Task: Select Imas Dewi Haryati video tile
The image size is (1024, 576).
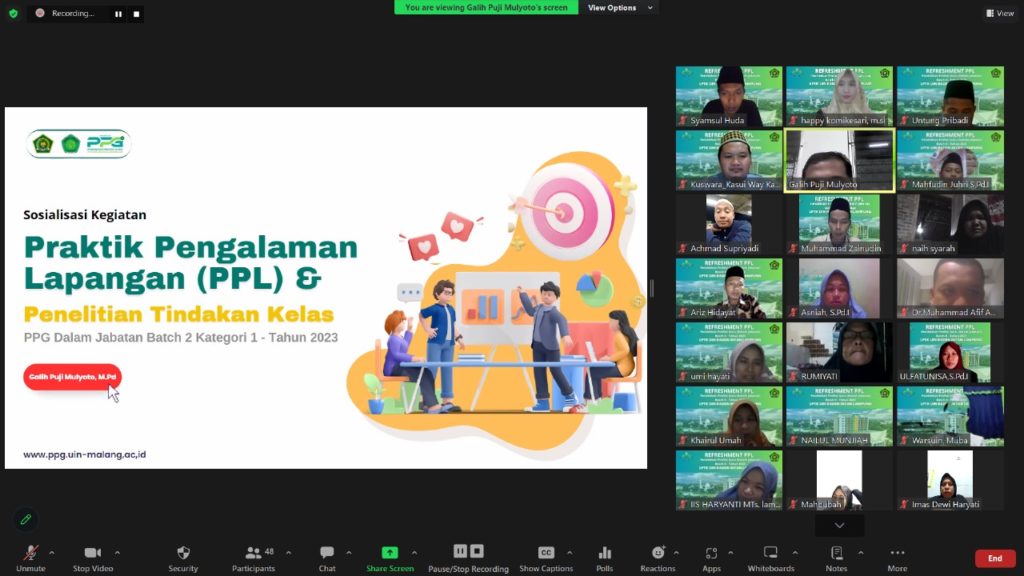Action: click(x=950, y=480)
